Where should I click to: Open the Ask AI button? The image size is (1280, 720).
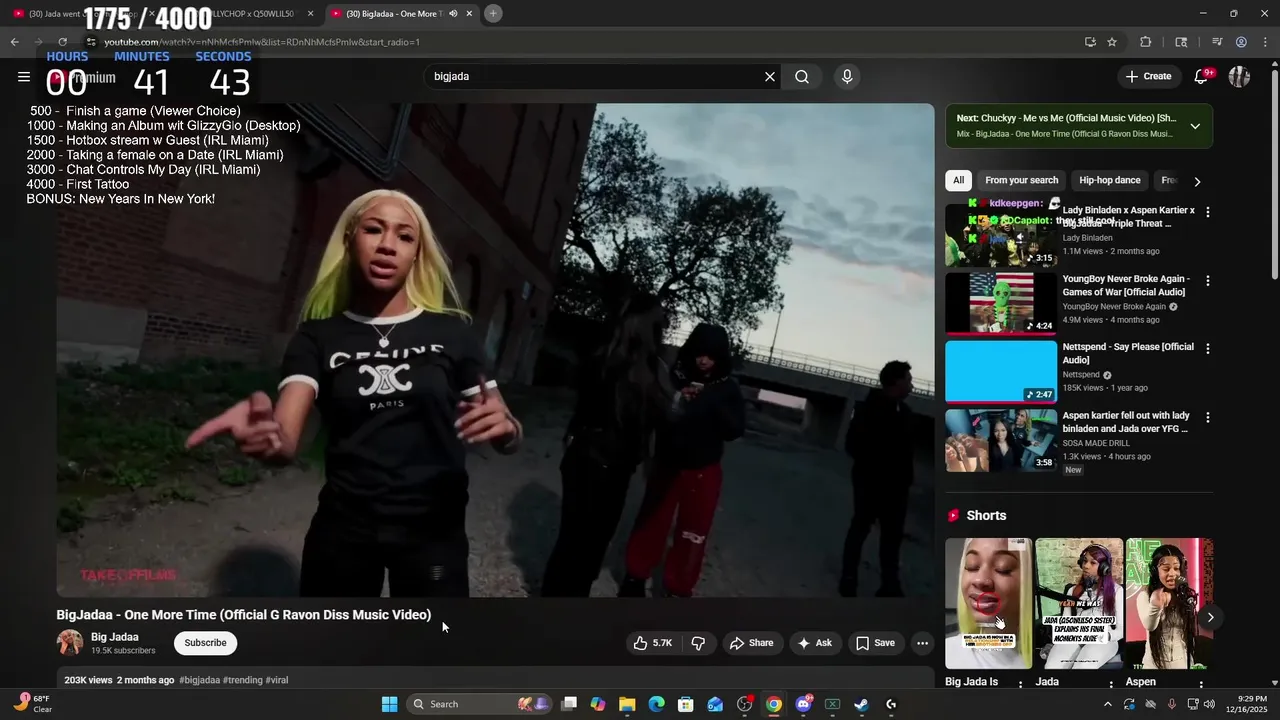point(814,643)
